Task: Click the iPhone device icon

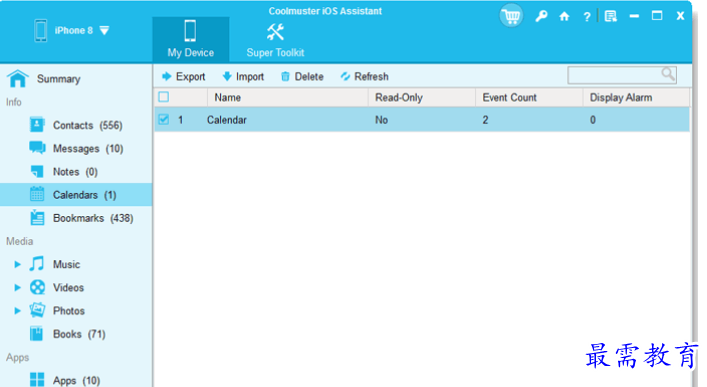Action: pos(41,31)
